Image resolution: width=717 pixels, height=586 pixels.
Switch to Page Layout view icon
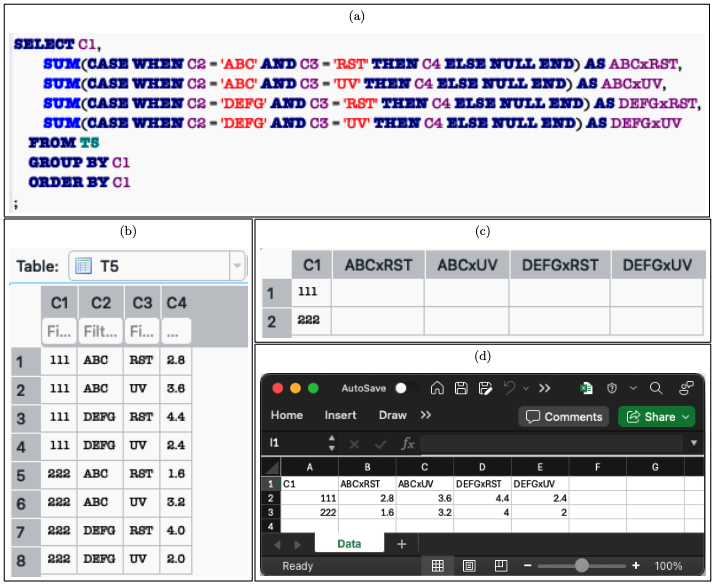469,566
